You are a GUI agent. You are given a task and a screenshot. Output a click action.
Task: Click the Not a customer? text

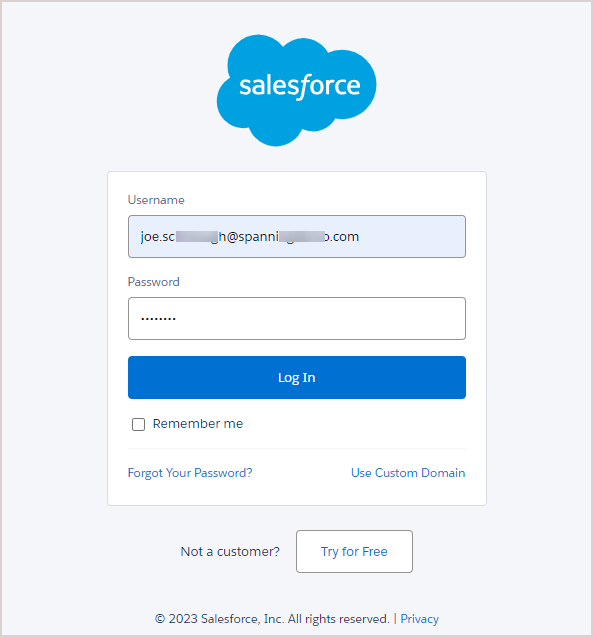tap(230, 551)
